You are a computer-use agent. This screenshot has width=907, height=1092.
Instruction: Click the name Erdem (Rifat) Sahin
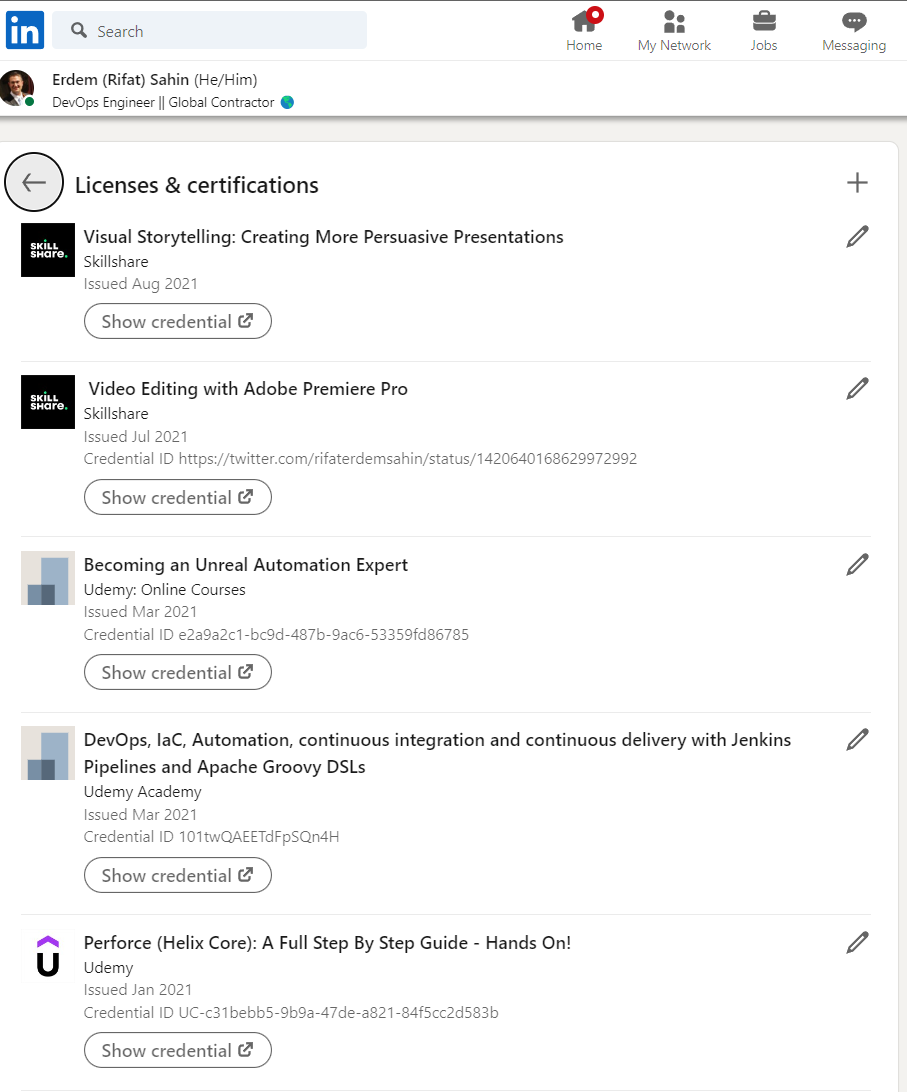click(121, 79)
